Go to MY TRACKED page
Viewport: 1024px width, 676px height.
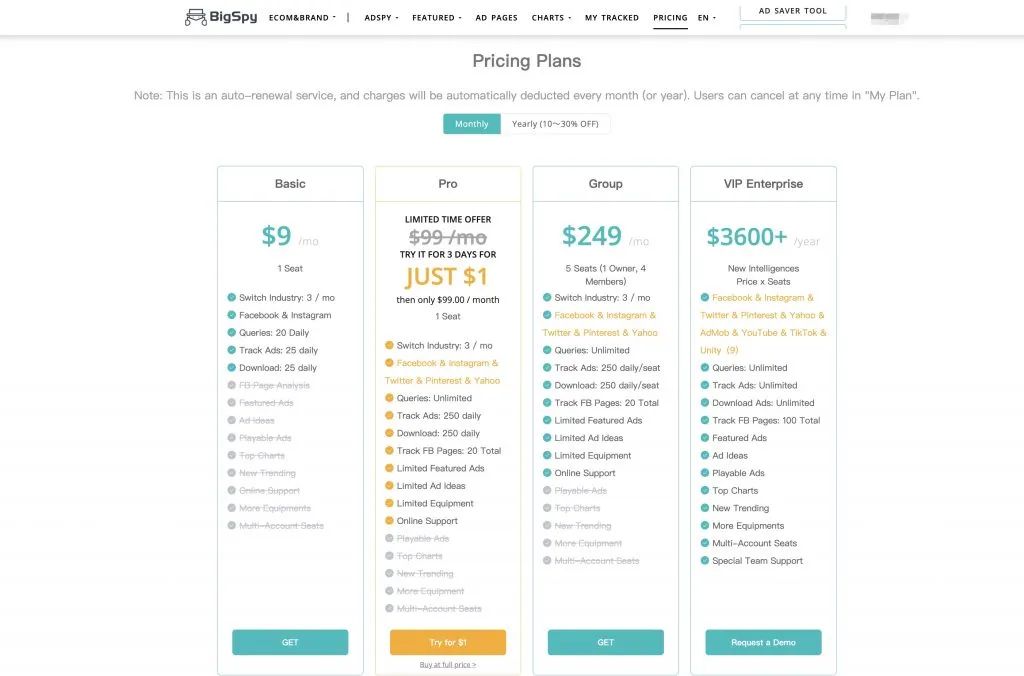click(611, 17)
